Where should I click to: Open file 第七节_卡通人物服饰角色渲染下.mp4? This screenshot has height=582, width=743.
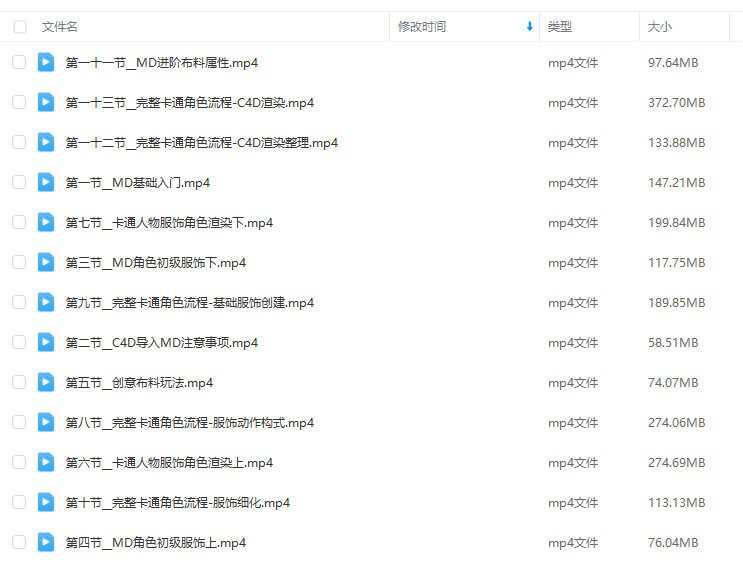click(x=169, y=222)
